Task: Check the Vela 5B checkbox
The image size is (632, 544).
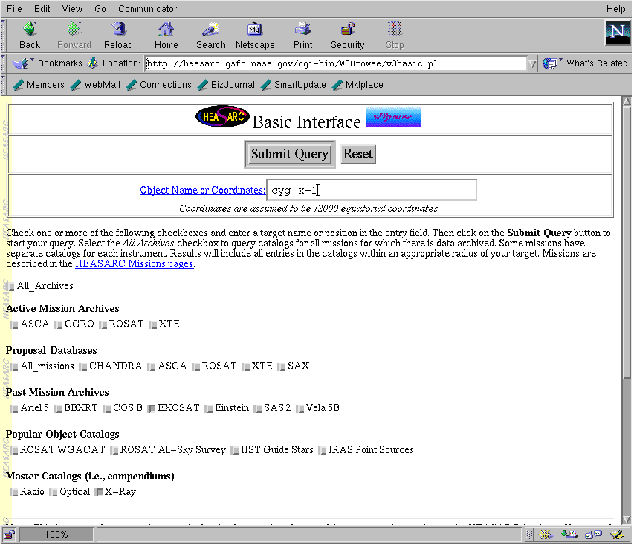Action: point(299,408)
